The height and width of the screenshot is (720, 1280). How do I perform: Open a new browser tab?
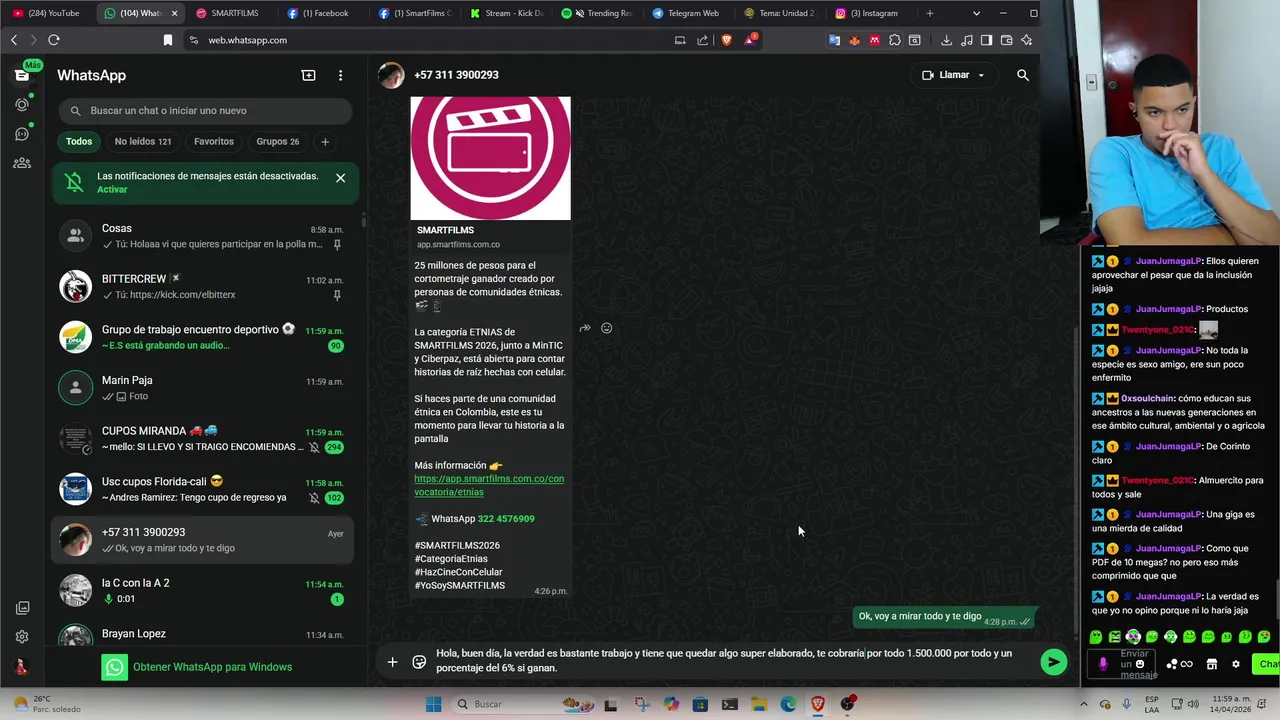(929, 13)
